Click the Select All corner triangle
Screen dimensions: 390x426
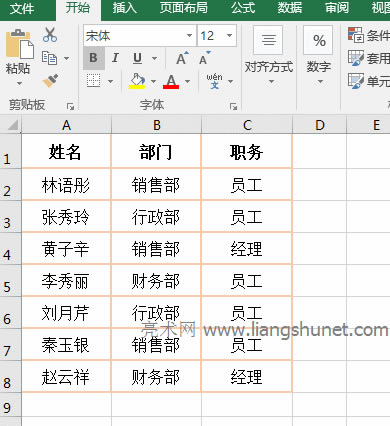pos(12,125)
